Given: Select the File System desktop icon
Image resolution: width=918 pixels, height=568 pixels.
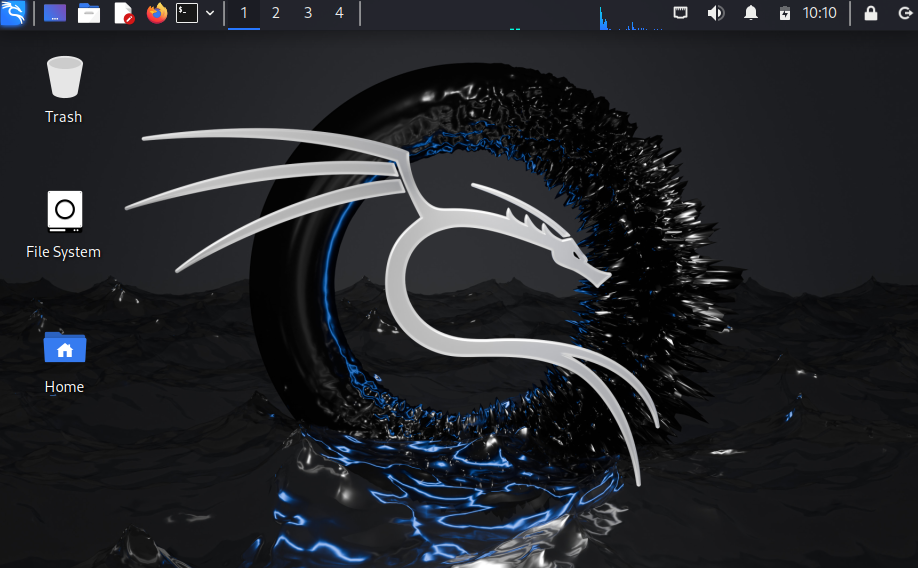Looking at the screenshot, I should click(64, 211).
